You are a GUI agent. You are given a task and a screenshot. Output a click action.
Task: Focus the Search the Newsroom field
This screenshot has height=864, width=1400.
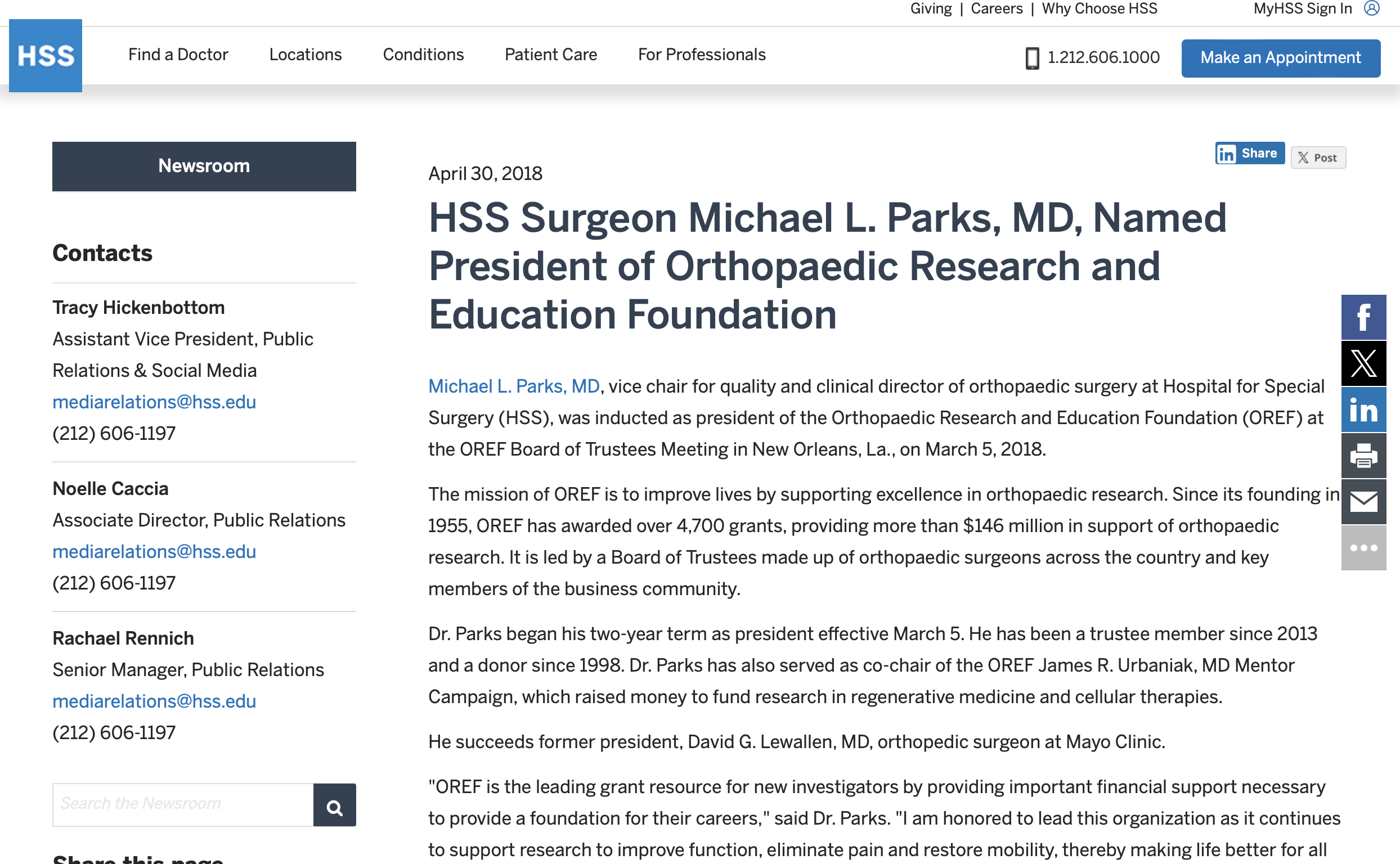click(x=183, y=804)
